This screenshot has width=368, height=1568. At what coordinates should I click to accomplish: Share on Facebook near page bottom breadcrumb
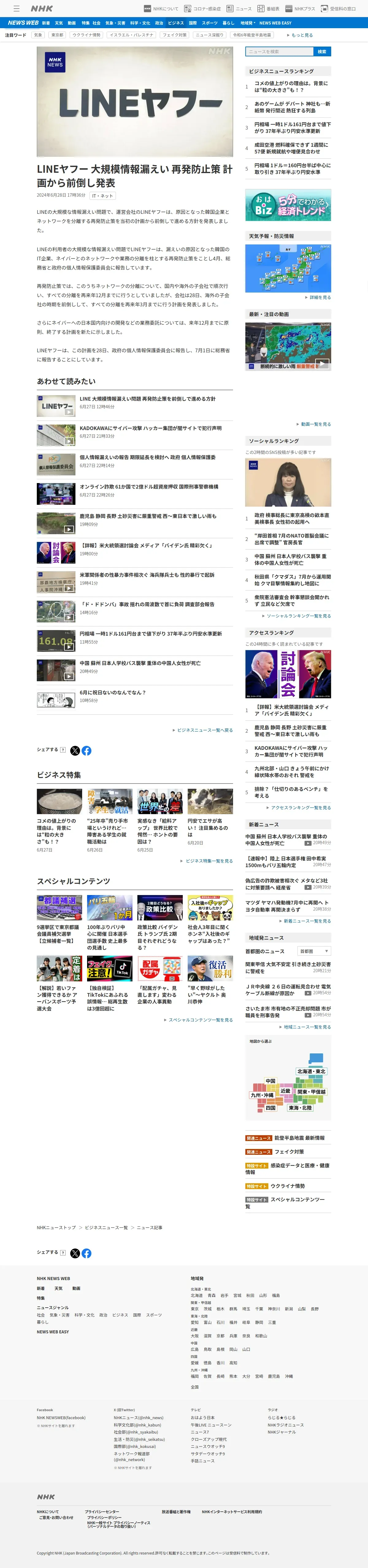[86, 1253]
